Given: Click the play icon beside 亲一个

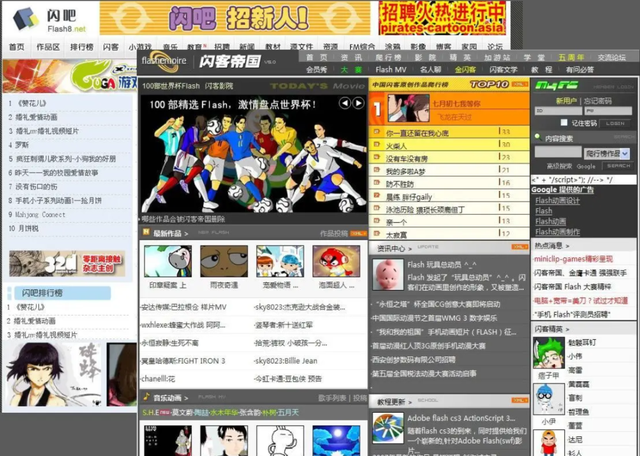Looking at the screenshot, I should [x=377, y=221].
